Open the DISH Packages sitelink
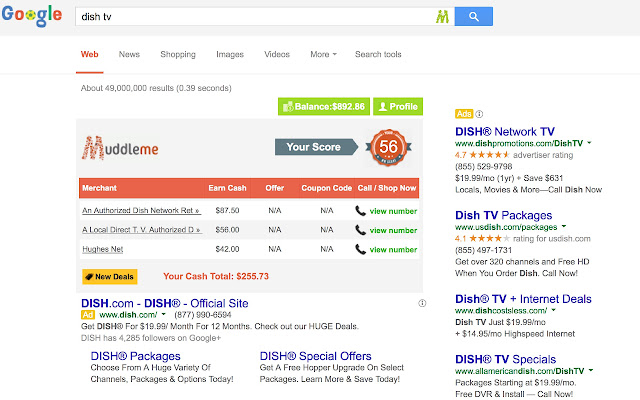The width and height of the screenshot is (640, 400). coord(136,356)
